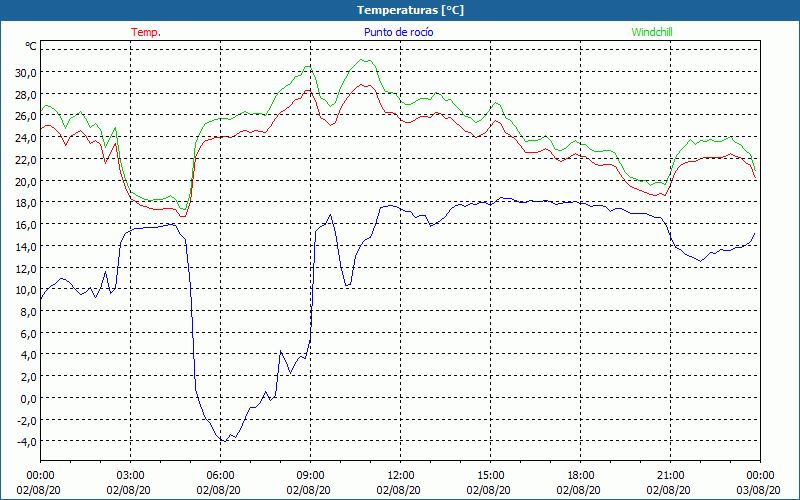800x500 pixels.
Task: Click the '03:00' time axis label
Action: coord(131,476)
